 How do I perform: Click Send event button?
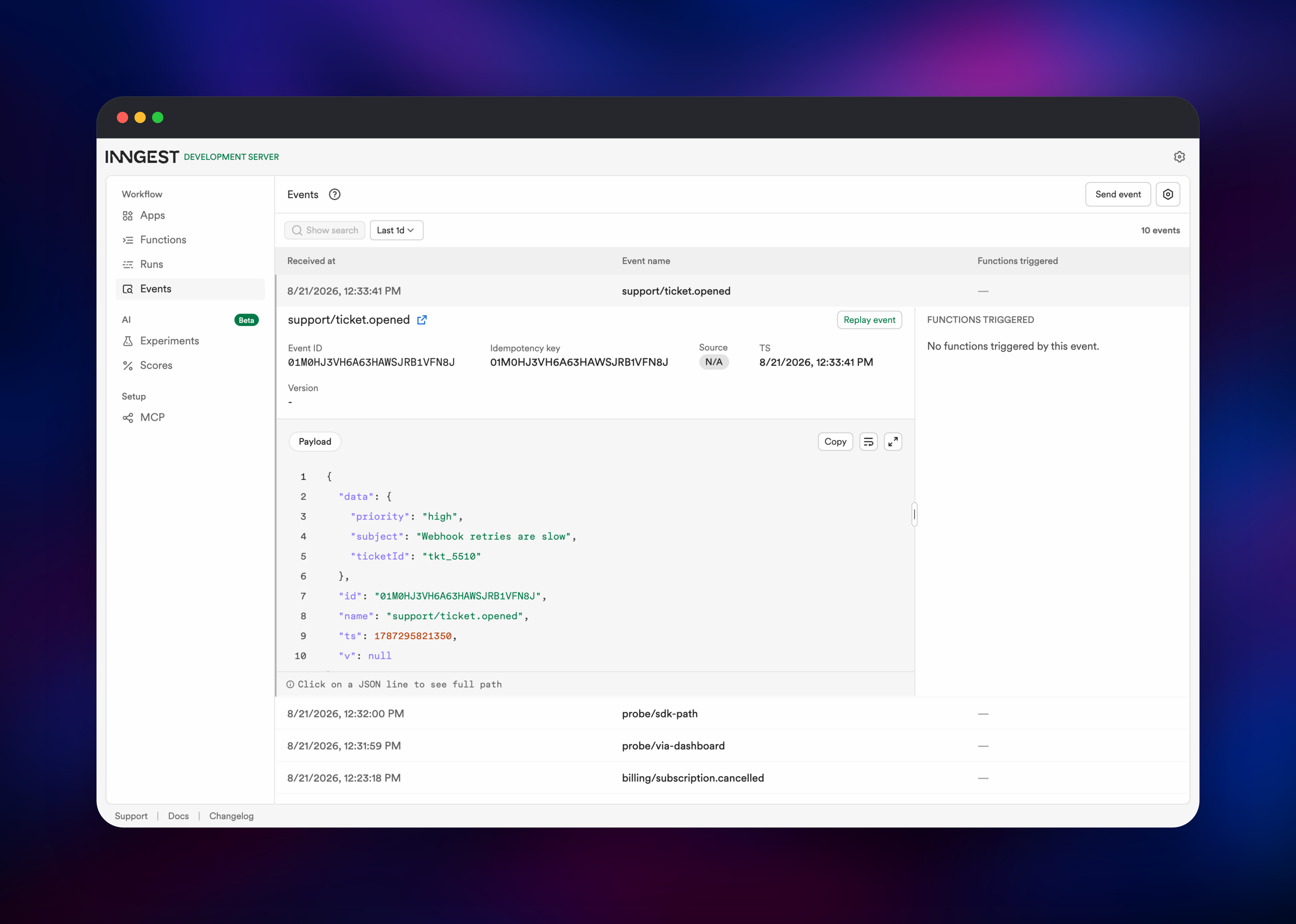(1118, 195)
